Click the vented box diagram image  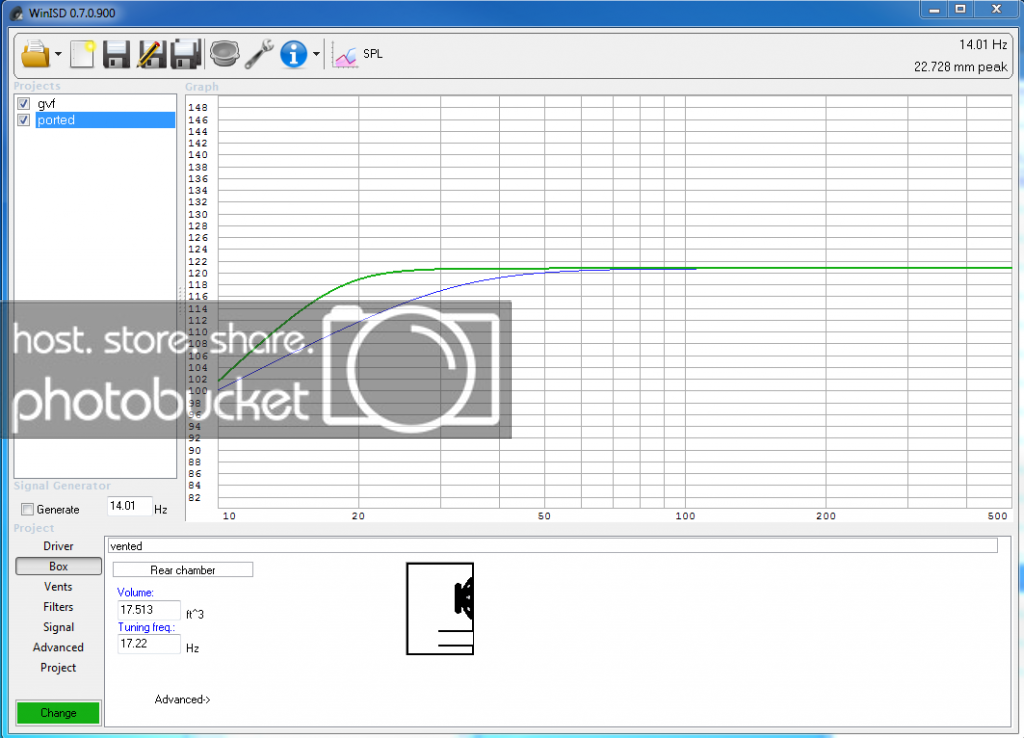(440, 609)
